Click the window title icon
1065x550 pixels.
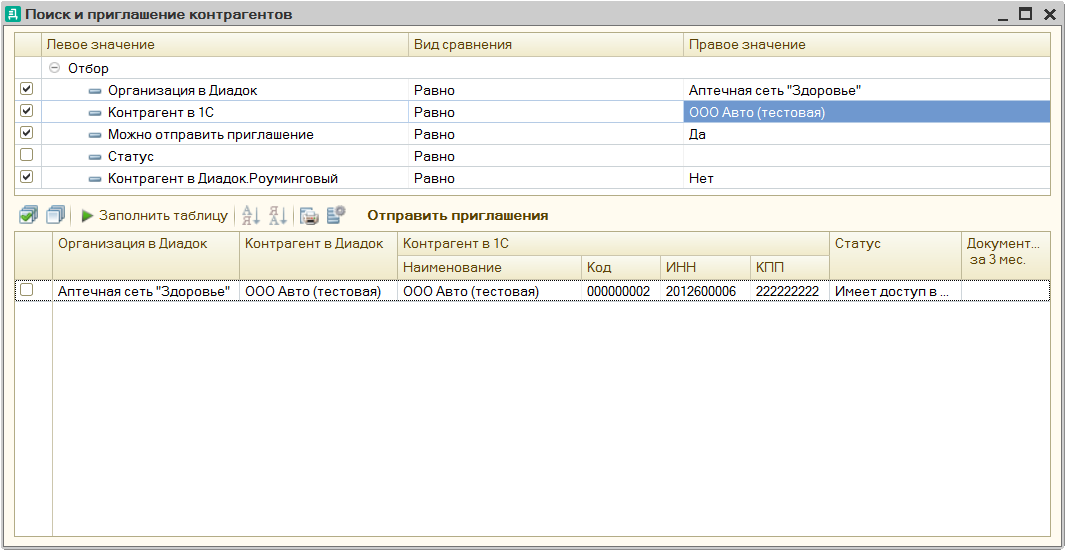13,14
